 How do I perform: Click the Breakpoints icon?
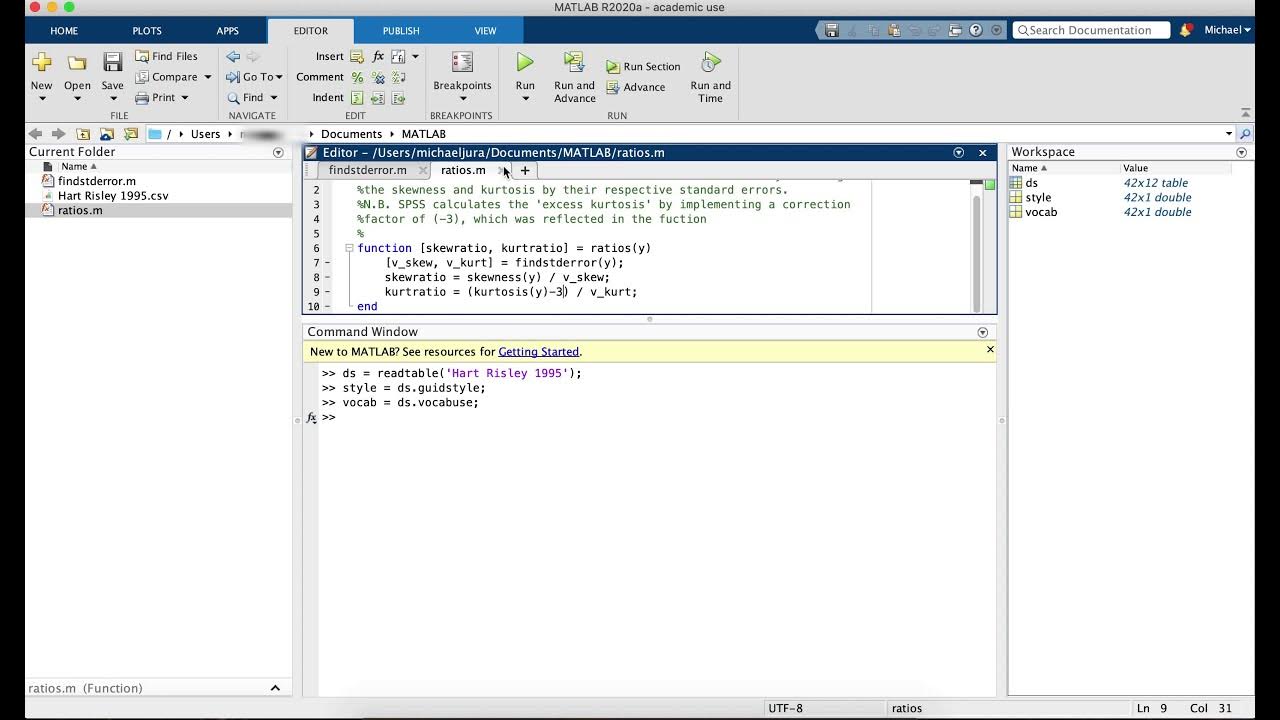tap(462, 62)
